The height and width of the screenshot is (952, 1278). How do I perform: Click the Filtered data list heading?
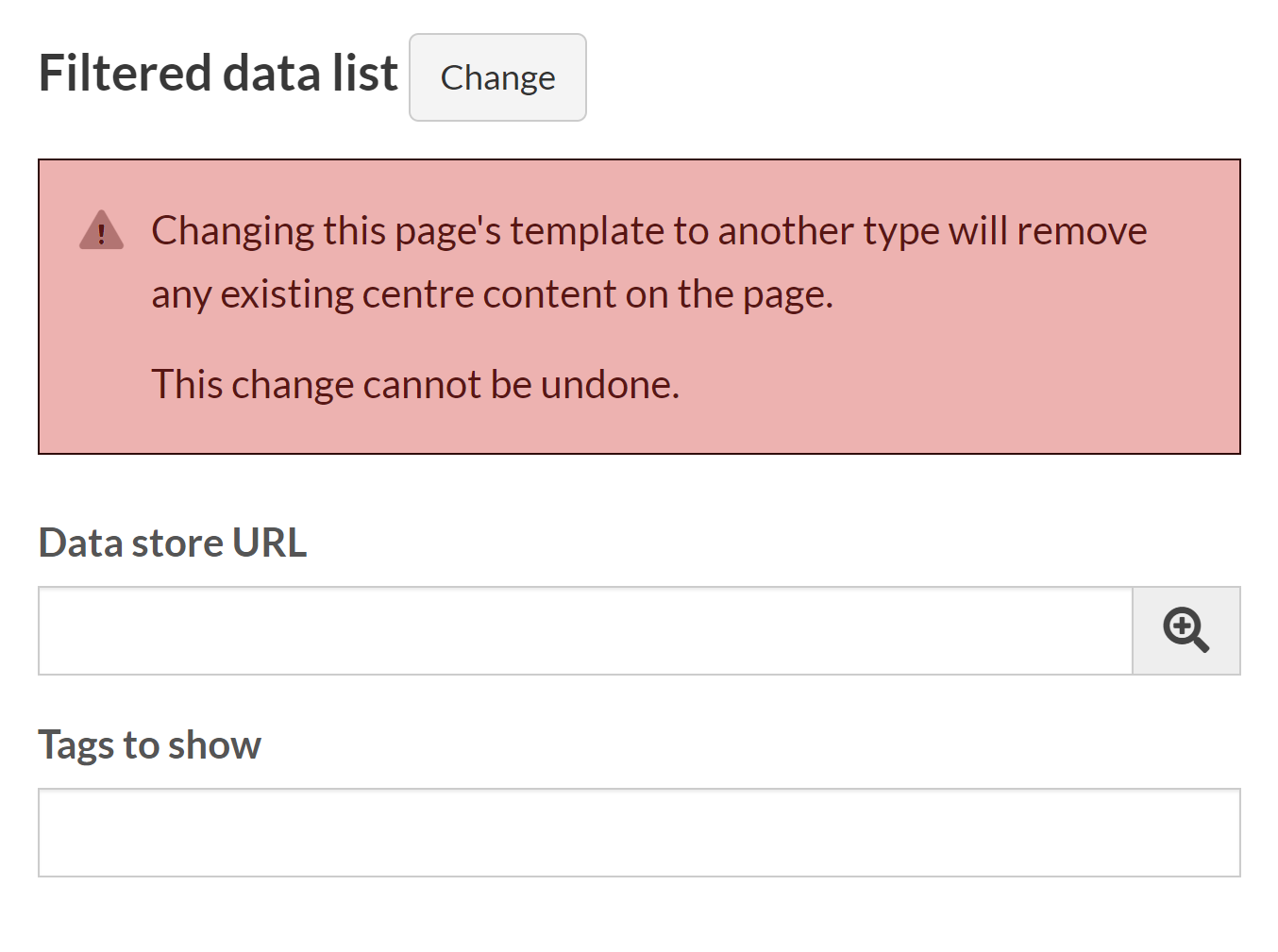(217, 72)
